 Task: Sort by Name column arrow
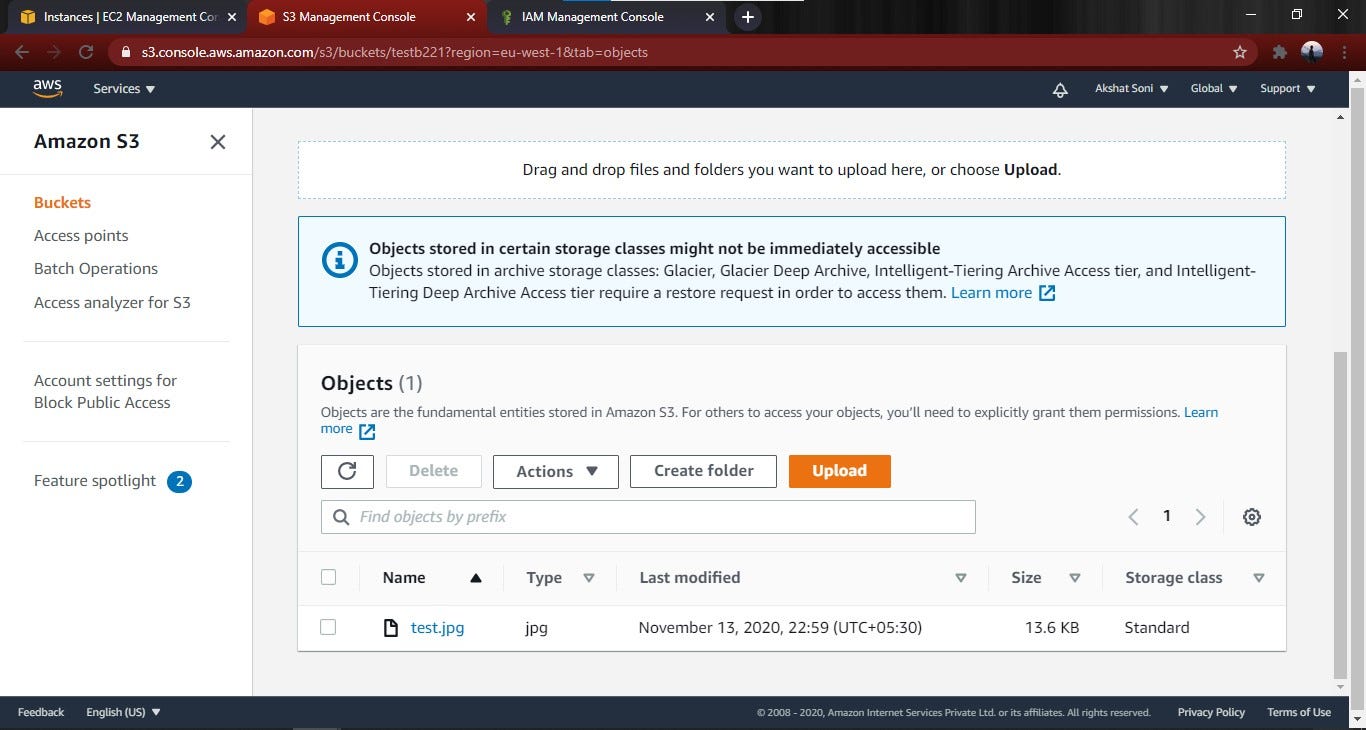[476, 578]
